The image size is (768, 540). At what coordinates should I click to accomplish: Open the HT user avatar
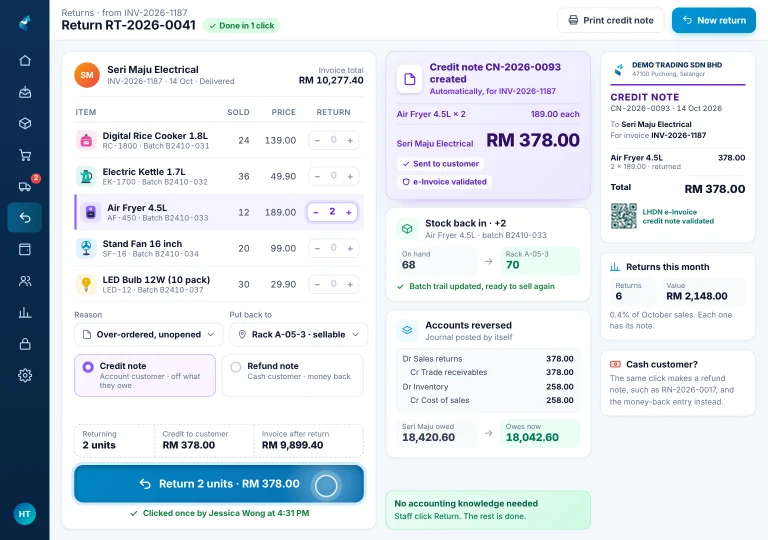[24, 514]
